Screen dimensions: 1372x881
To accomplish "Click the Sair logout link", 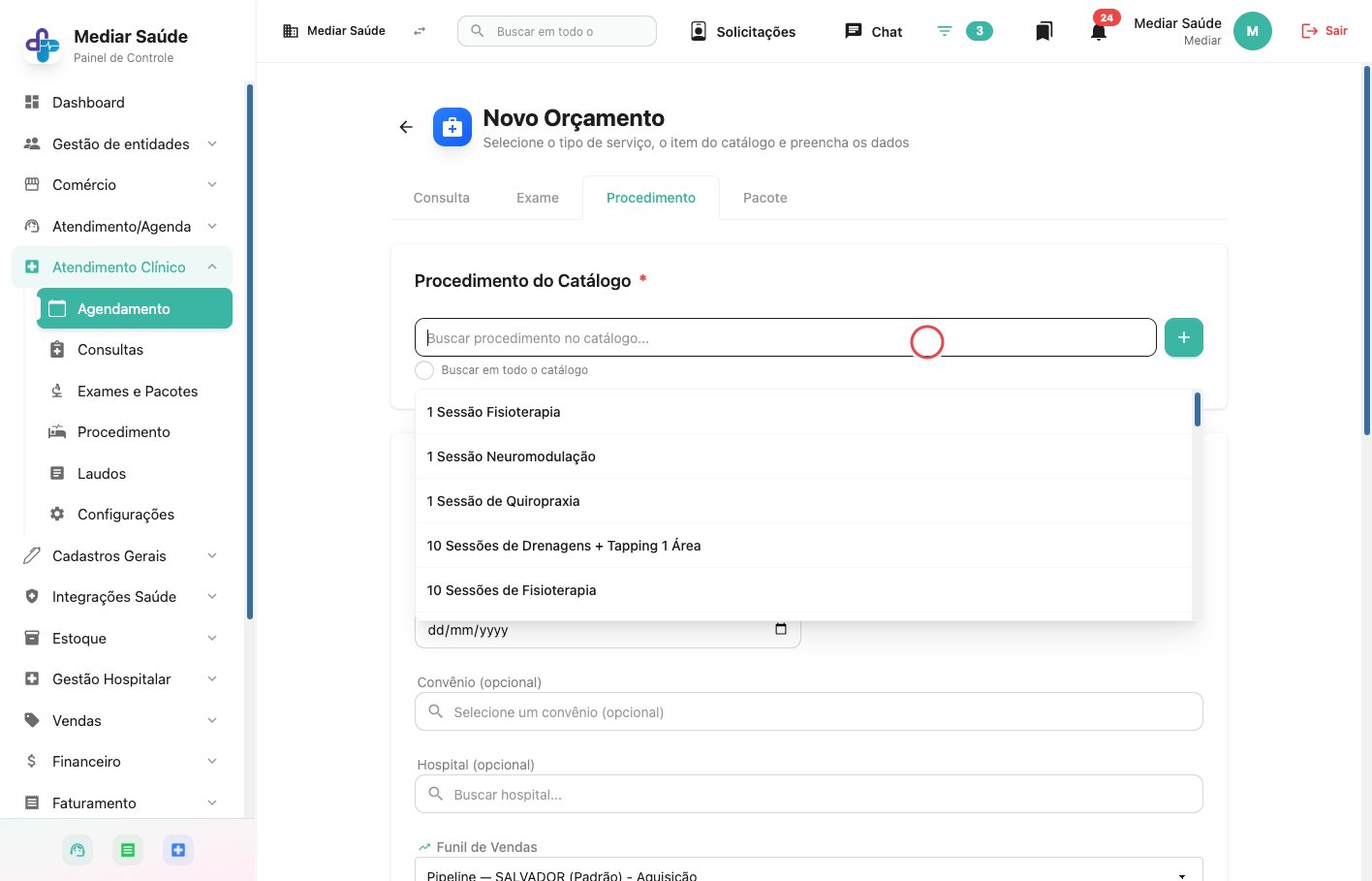I will click(1324, 31).
